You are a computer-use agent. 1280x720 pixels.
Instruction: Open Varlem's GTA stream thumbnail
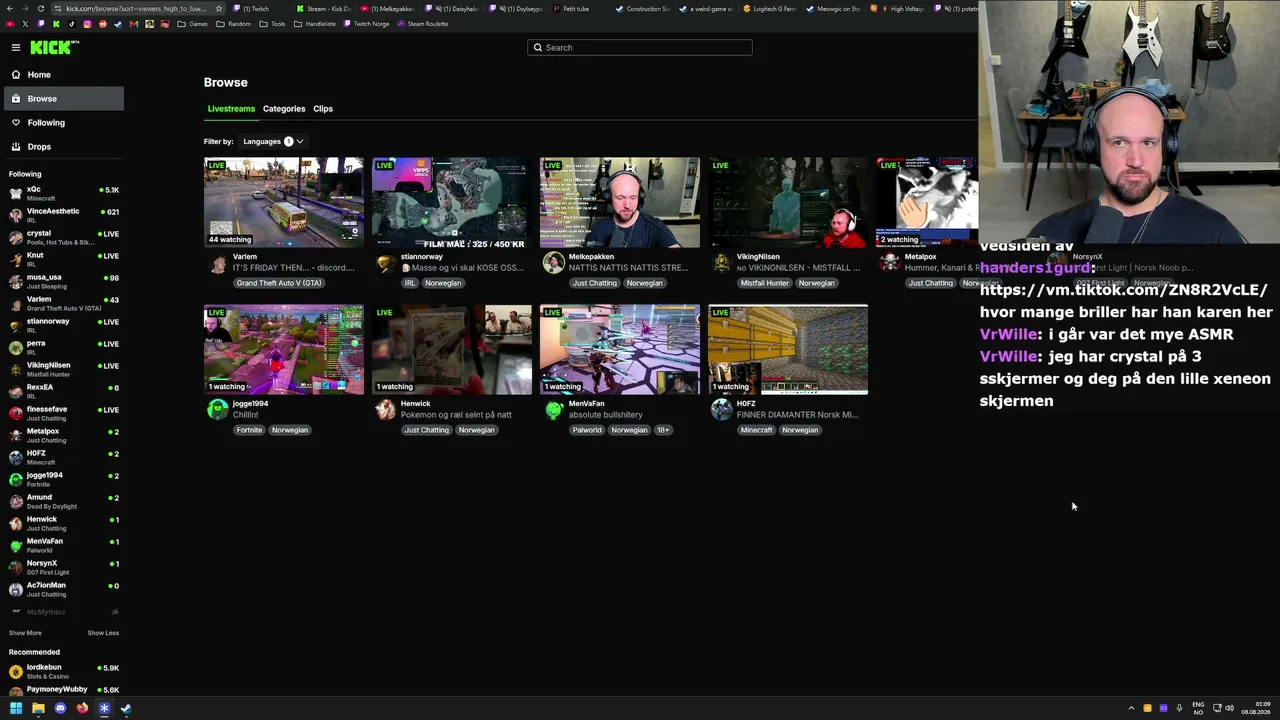tap(284, 202)
